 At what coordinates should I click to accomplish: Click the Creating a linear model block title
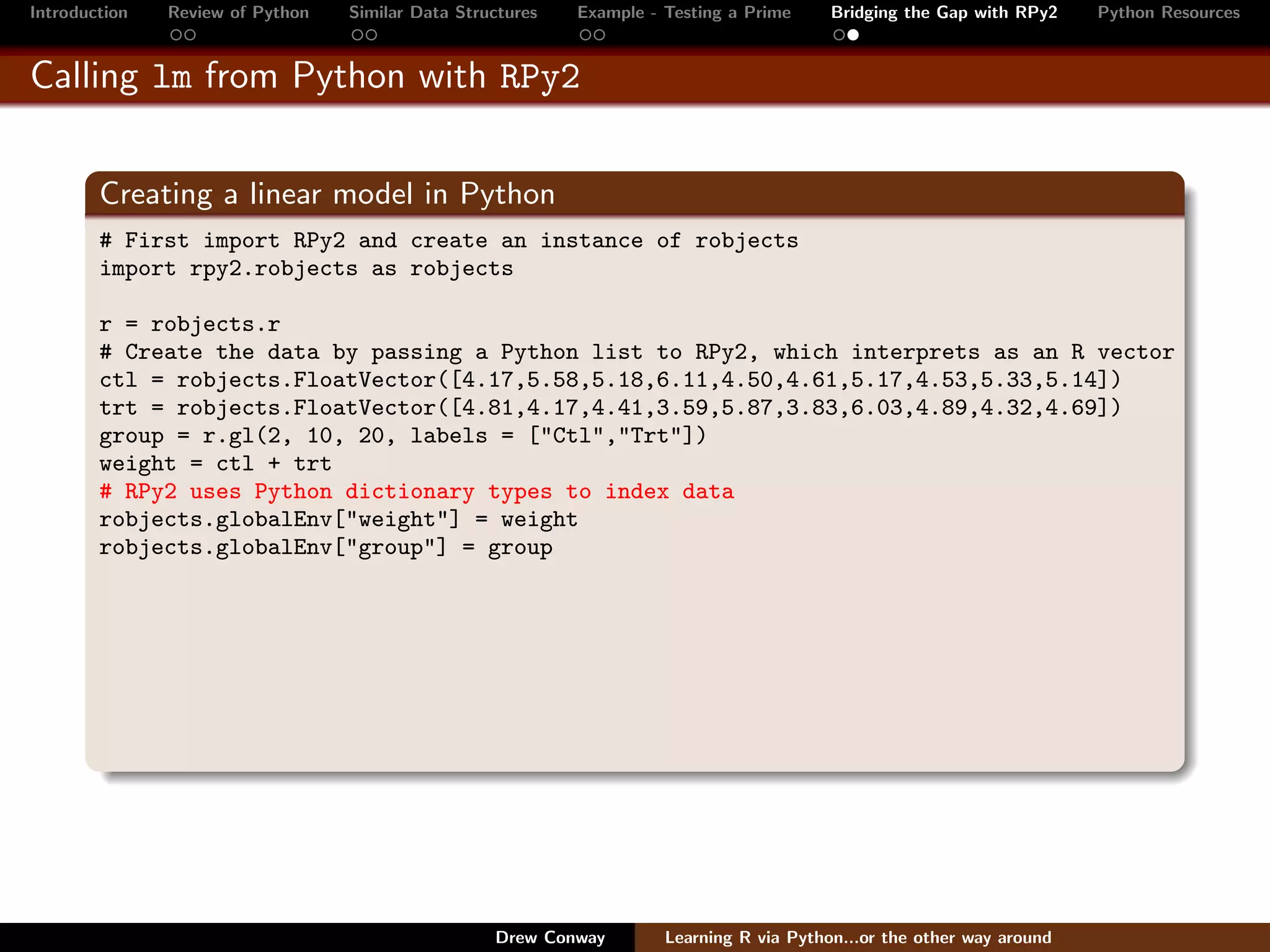pyautogui.click(x=327, y=194)
